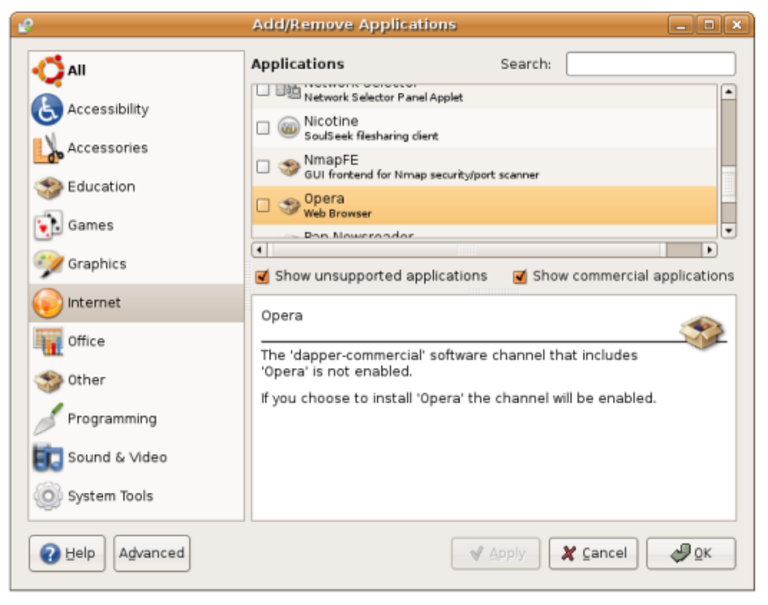The width and height of the screenshot is (768, 605).
Task: Click the Cancel button
Action: (593, 554)
